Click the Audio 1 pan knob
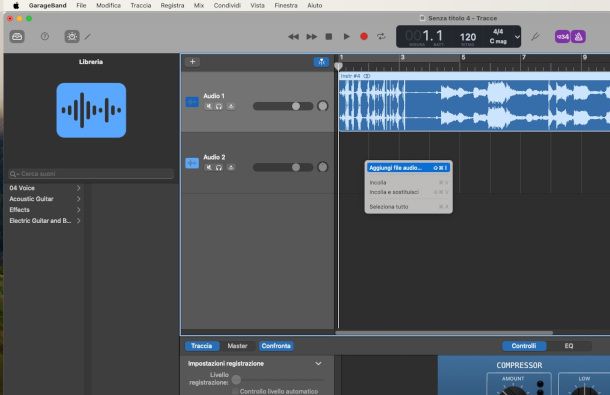This screenshot has height=395, width=610. [x=323, y=106]
